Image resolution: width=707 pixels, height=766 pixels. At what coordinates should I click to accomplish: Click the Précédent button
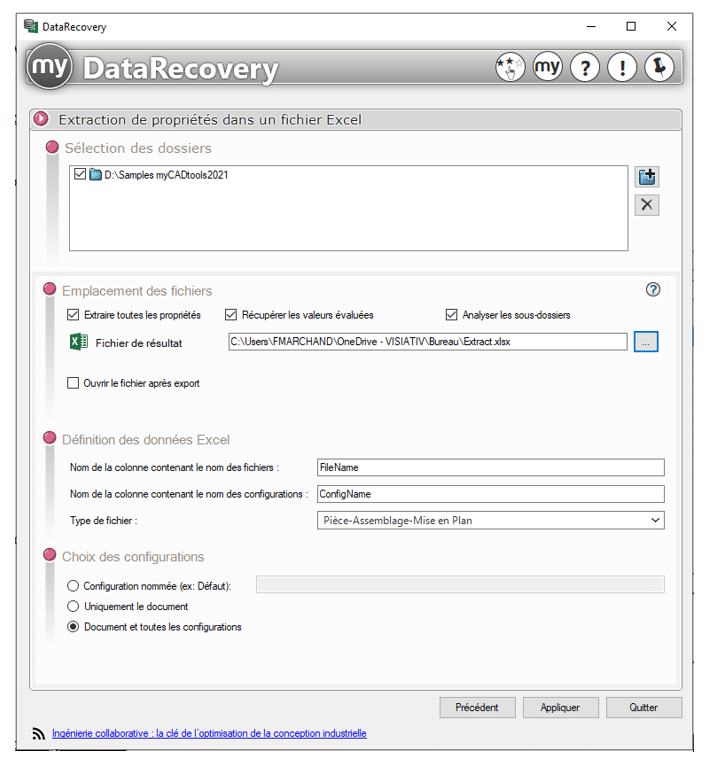point(477,707)
